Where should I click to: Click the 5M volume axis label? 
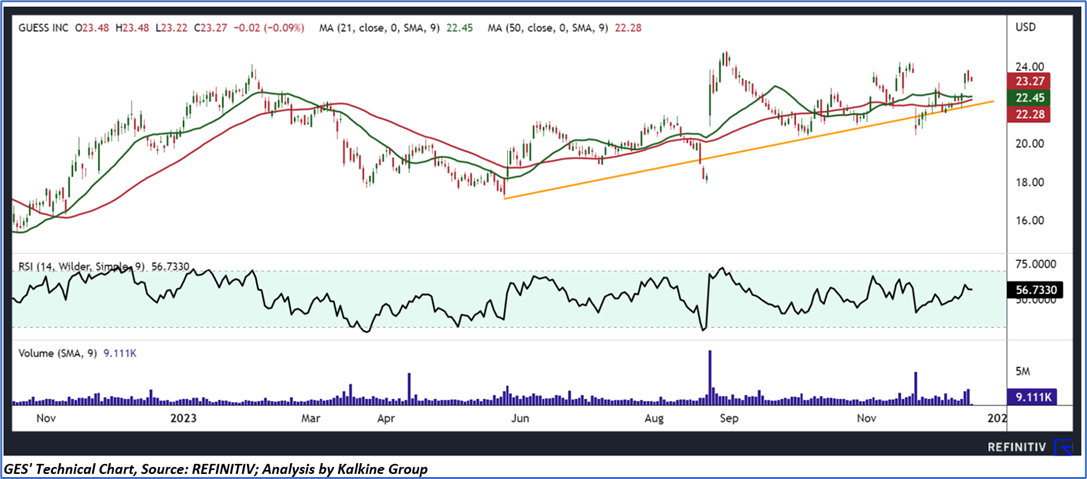click(1023, 372)
